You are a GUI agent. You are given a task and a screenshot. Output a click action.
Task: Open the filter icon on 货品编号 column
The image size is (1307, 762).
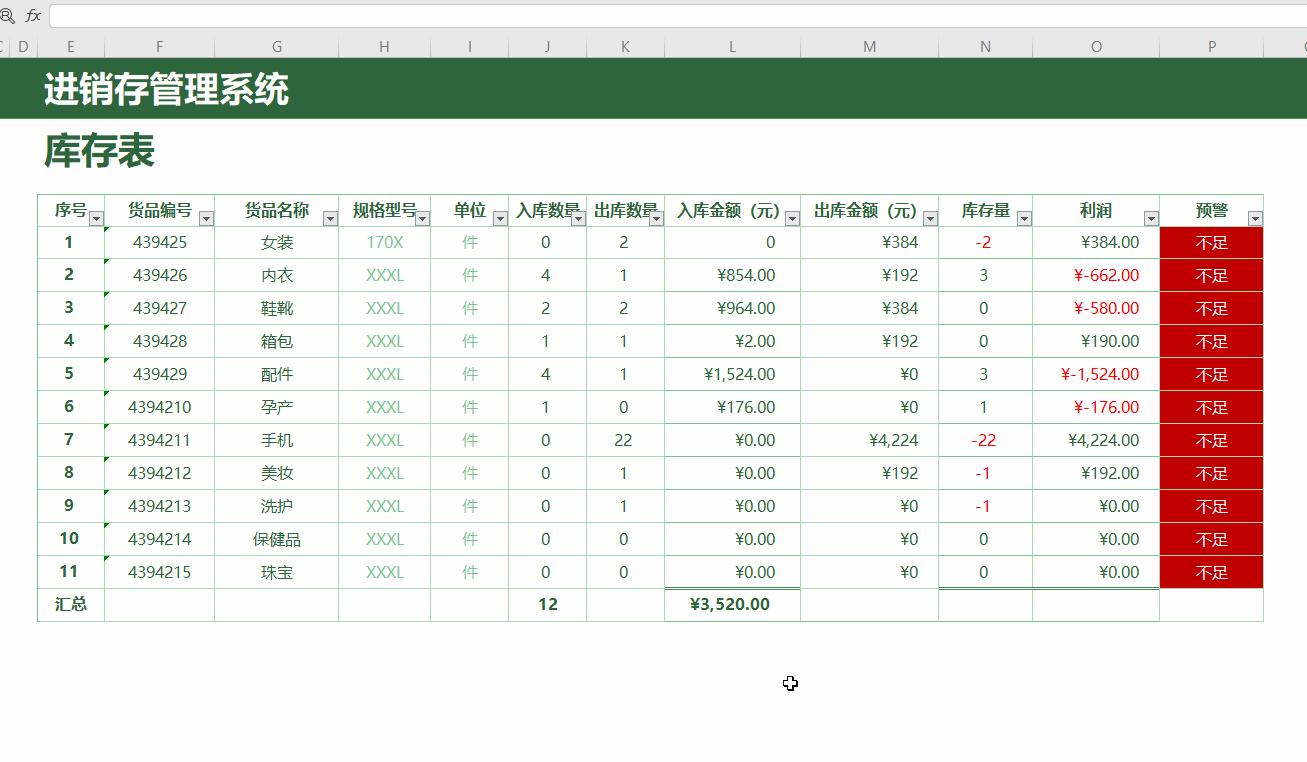pyautogui.click(x=206, y=216)
